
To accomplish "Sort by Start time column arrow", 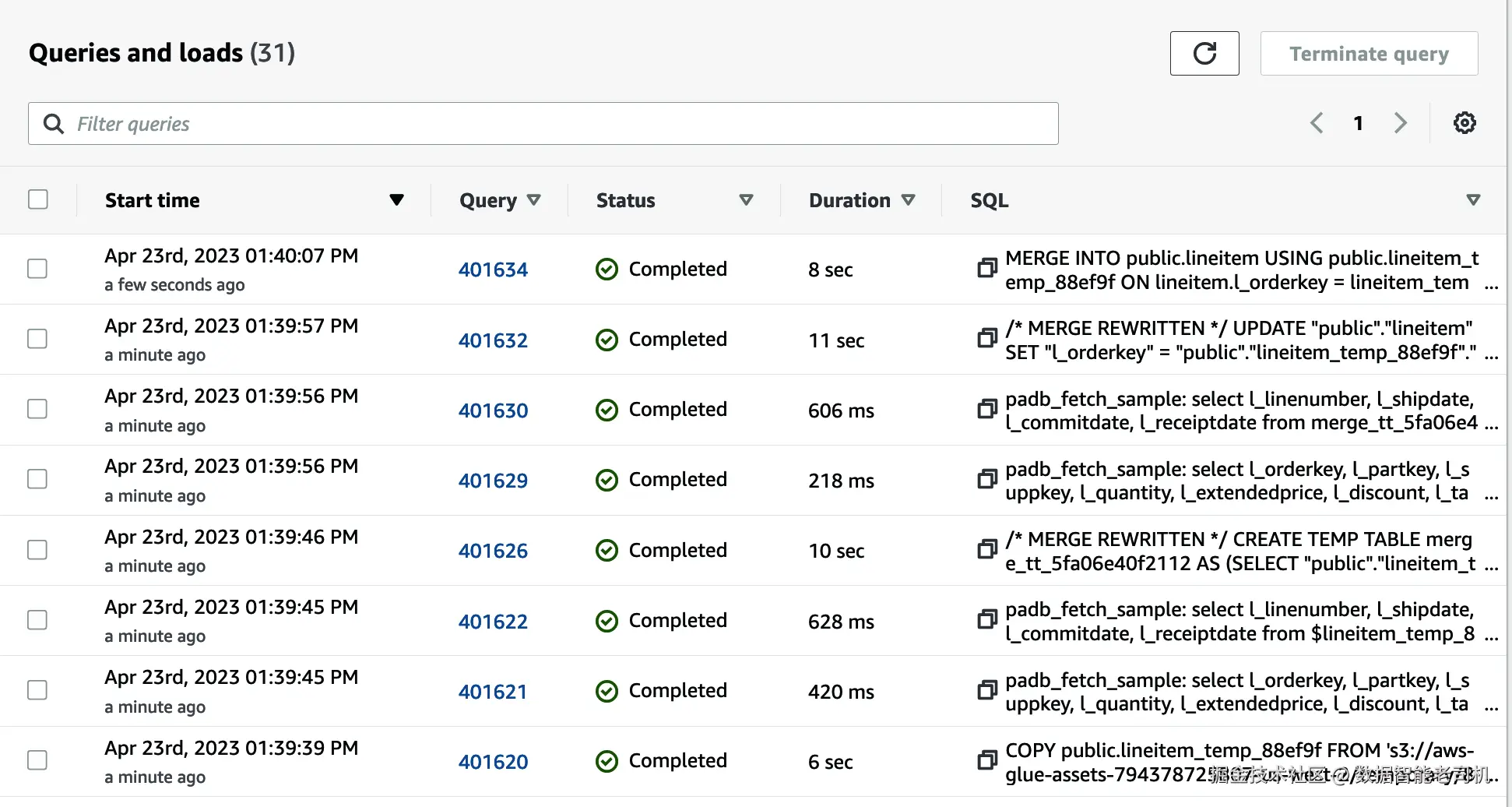I will tap(396, 200).
